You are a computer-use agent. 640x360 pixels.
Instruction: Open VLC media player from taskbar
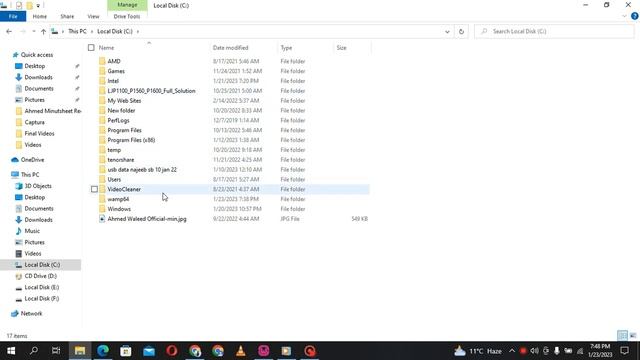(x=241, y=351)
